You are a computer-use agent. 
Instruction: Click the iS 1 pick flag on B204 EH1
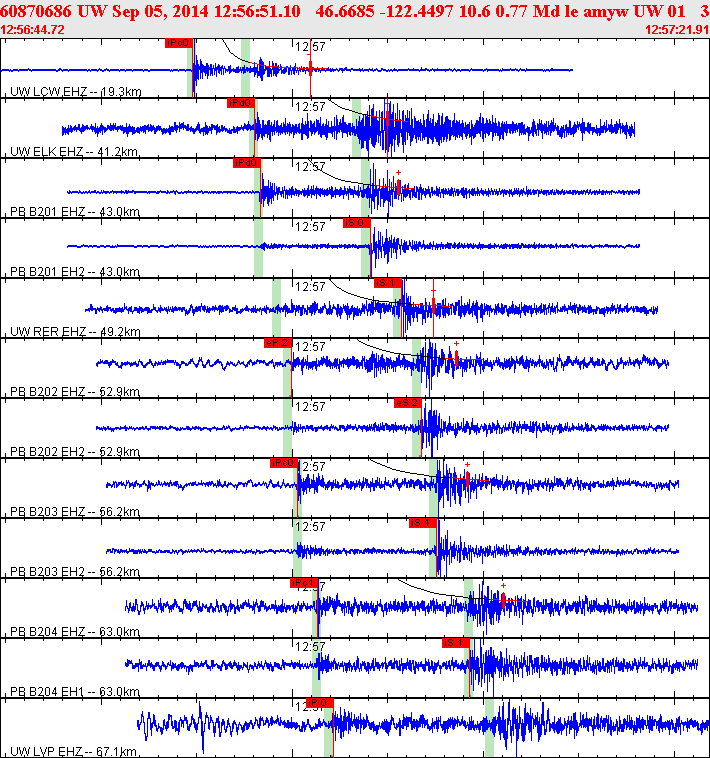pos(455,642)
